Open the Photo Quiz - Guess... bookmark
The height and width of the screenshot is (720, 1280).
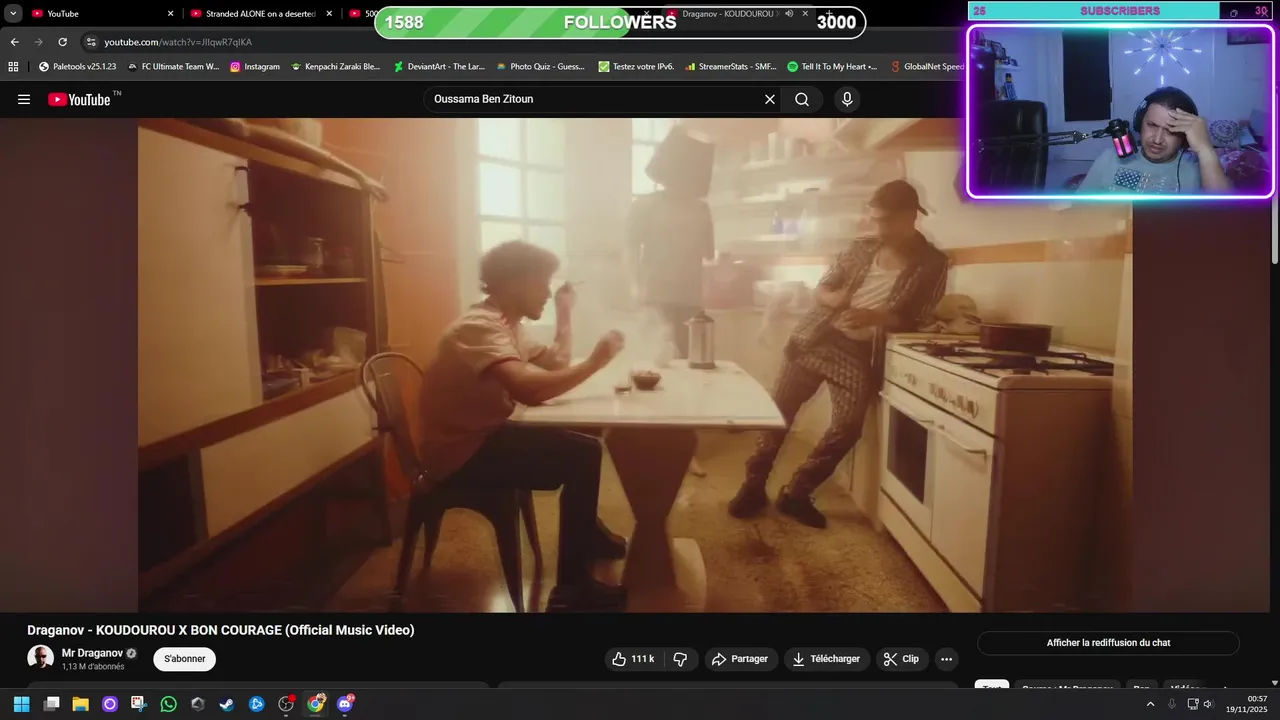click(540, 67)
